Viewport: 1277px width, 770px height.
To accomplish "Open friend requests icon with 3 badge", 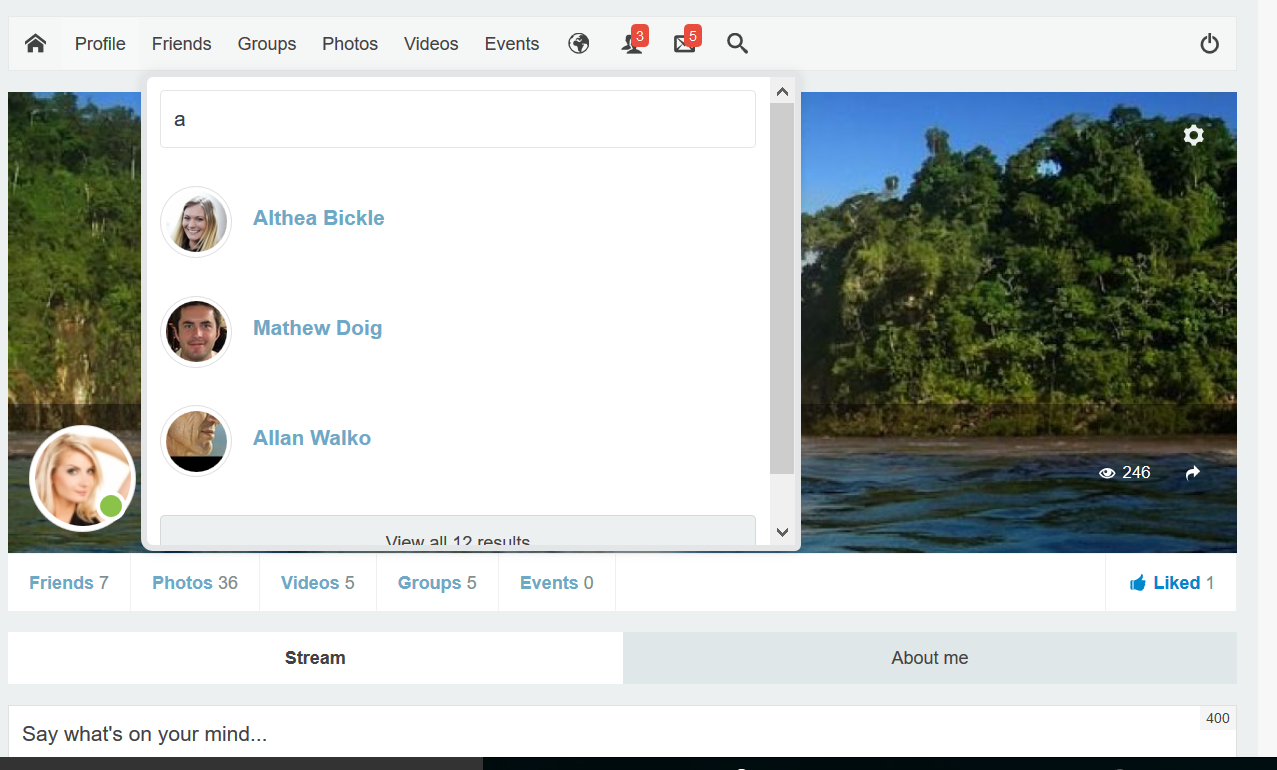I will 632,44.
